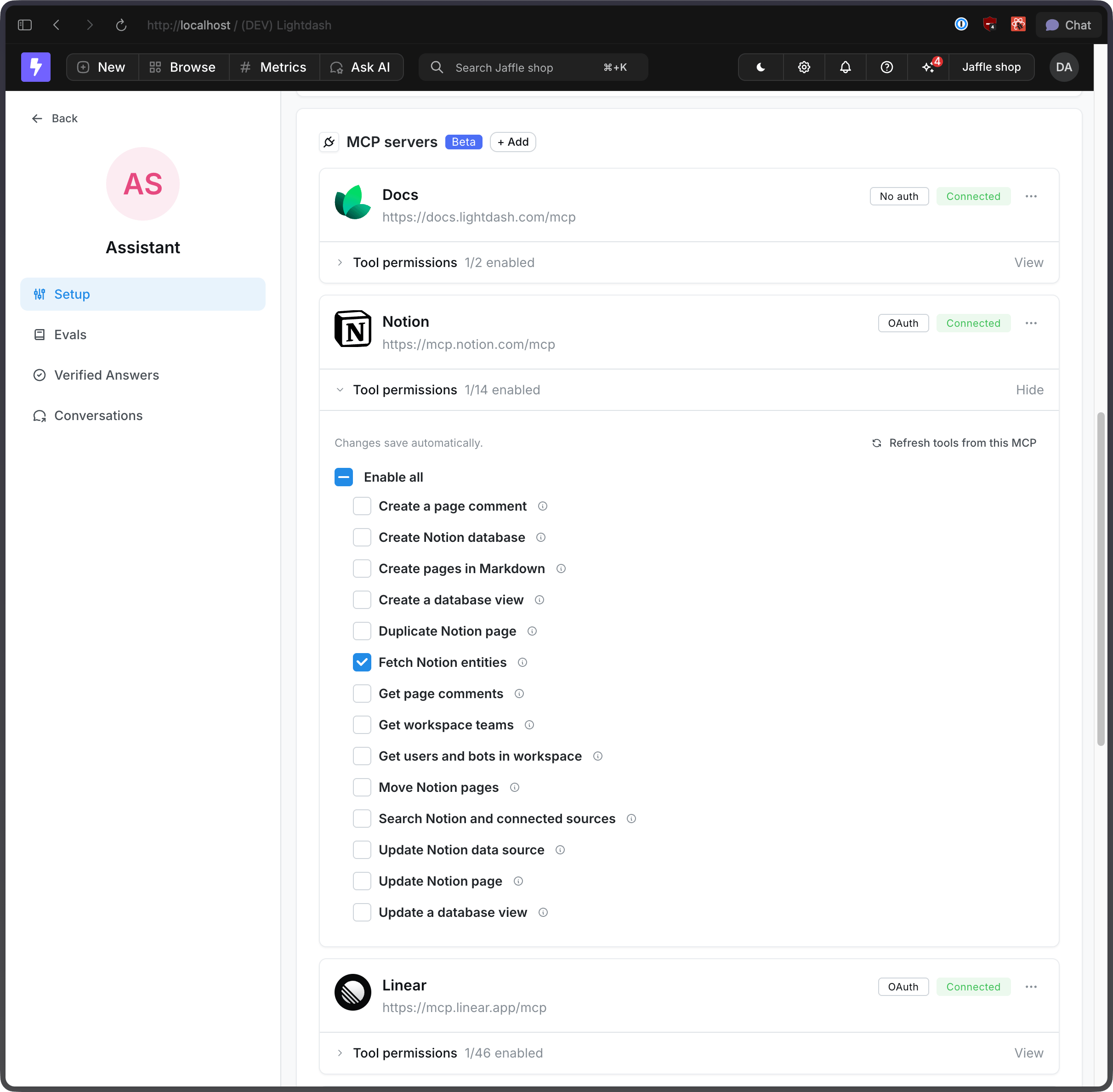Click the Docs server leaf logo

pos(352,202)
